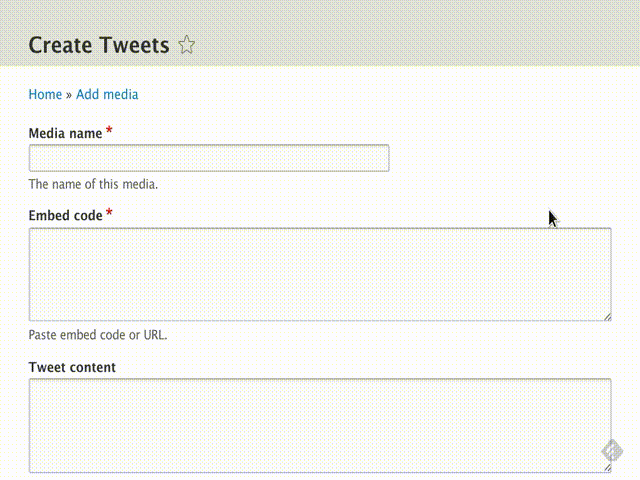Click the Tweet content field label
Viewport: 640px width, 480px height.
click(72, 367)
